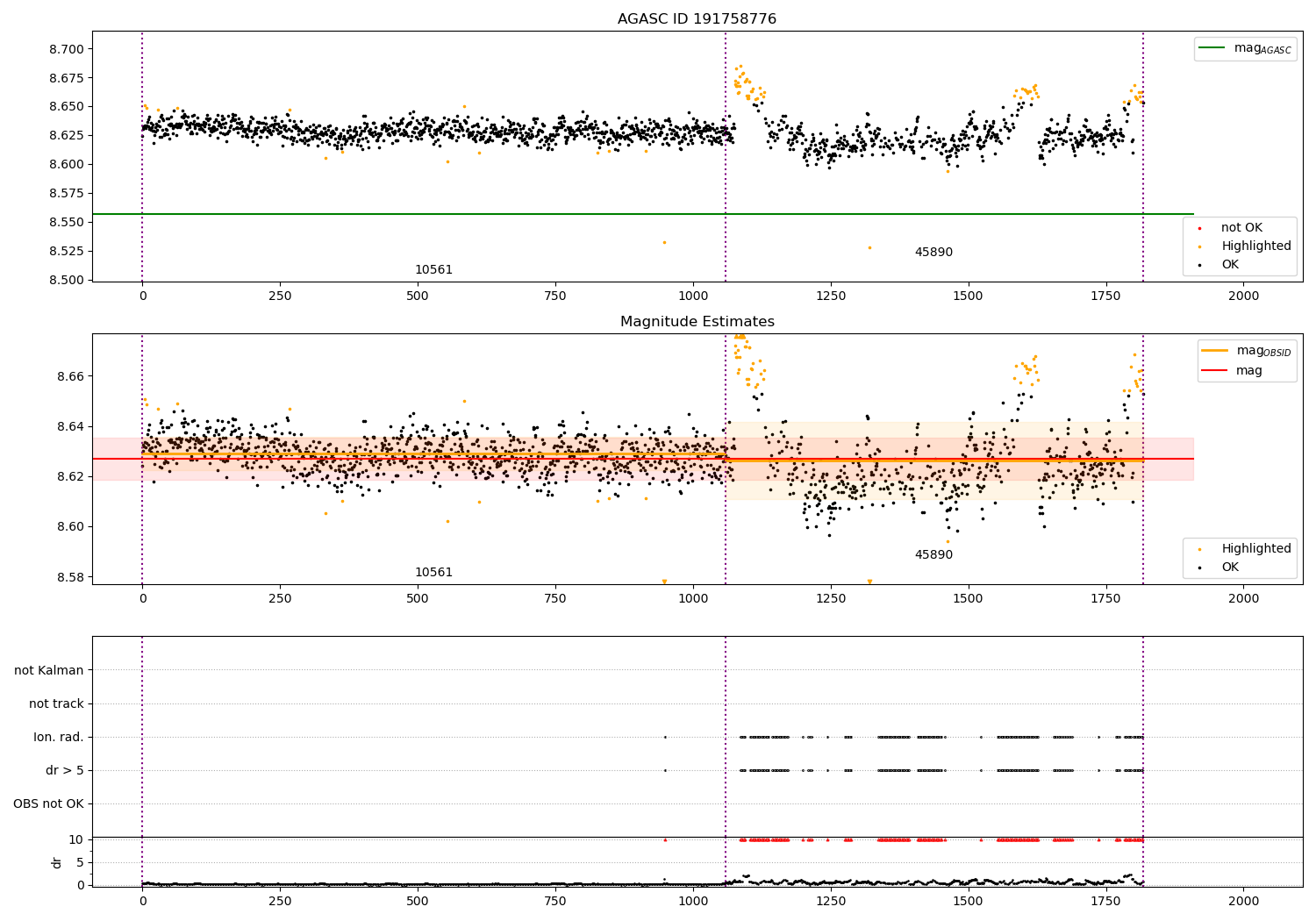Click the 'AGASC ID 191758776' plot title
This screenshot has height=921, width=1316.
pos(697,18)
